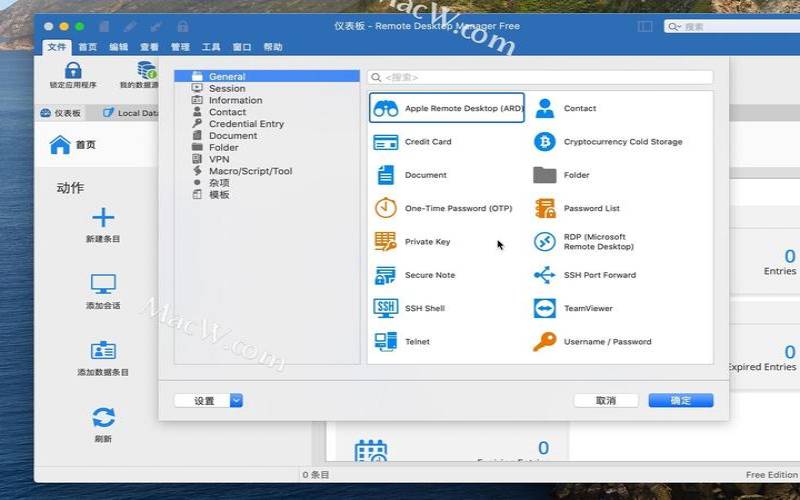Click the 动作 heading text
The image size is (800, 500).
pos(70,188)
